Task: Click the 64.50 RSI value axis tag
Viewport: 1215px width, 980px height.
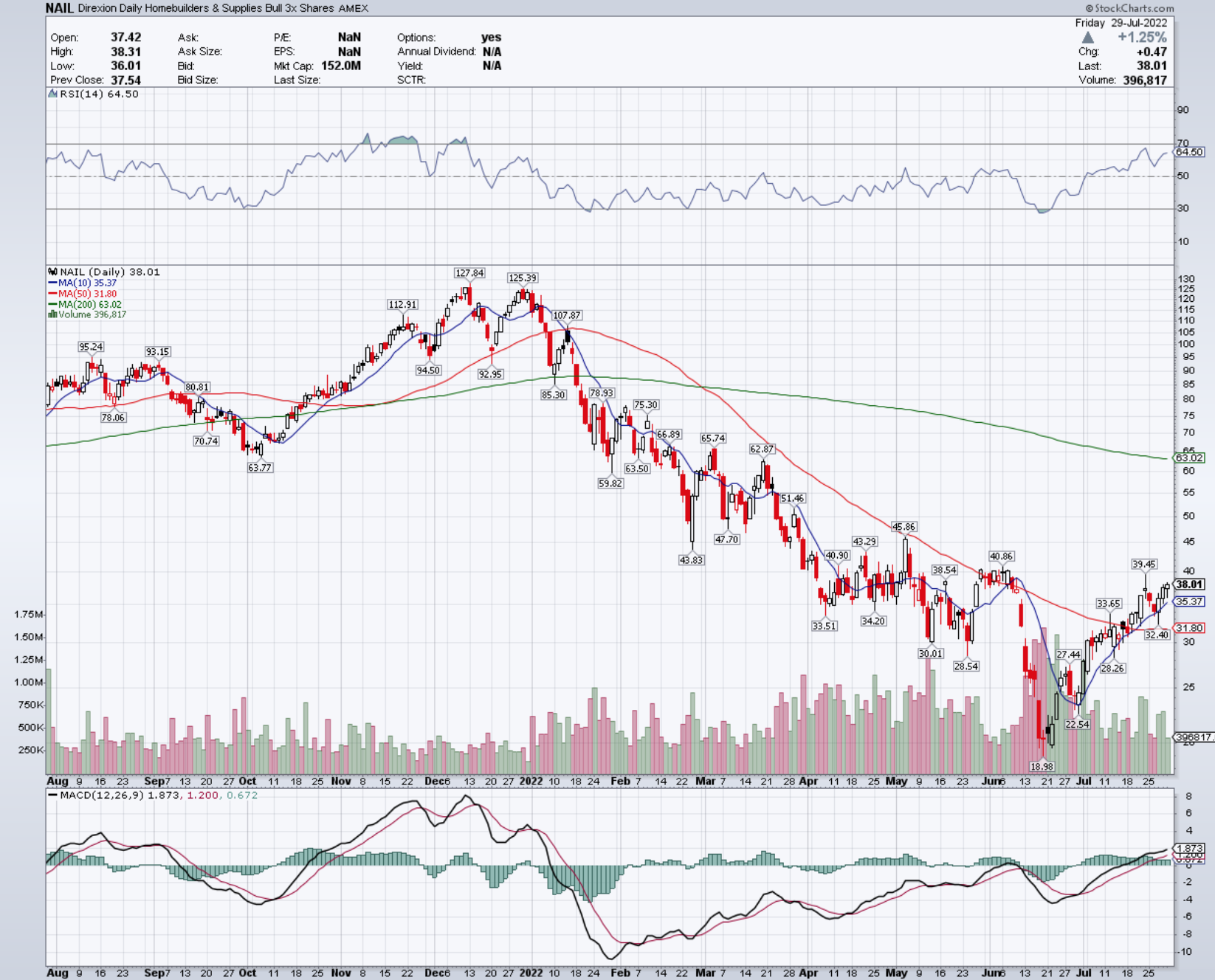Action: click(1189, 152)
